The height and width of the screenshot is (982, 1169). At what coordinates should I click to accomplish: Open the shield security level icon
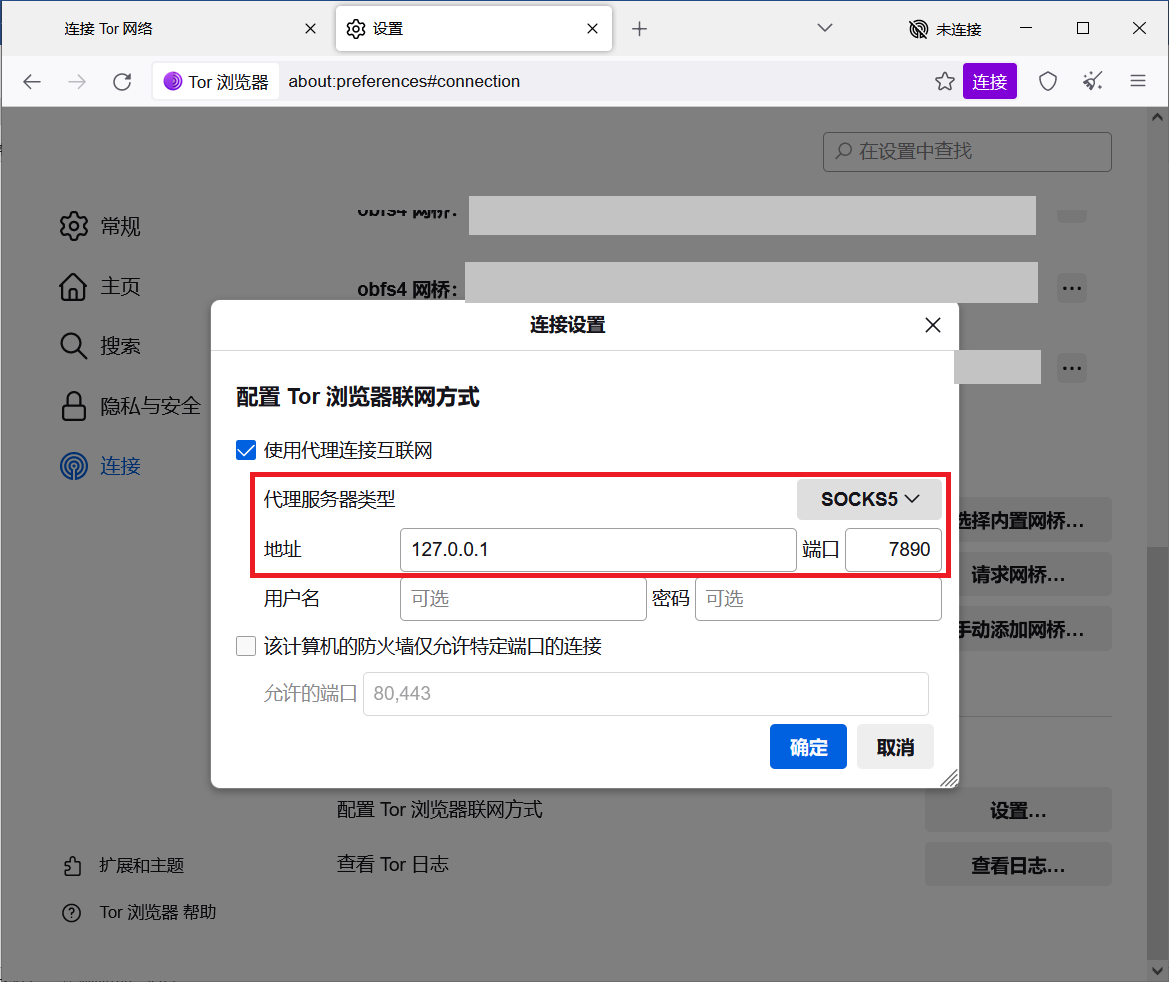tap(1047, 81)
